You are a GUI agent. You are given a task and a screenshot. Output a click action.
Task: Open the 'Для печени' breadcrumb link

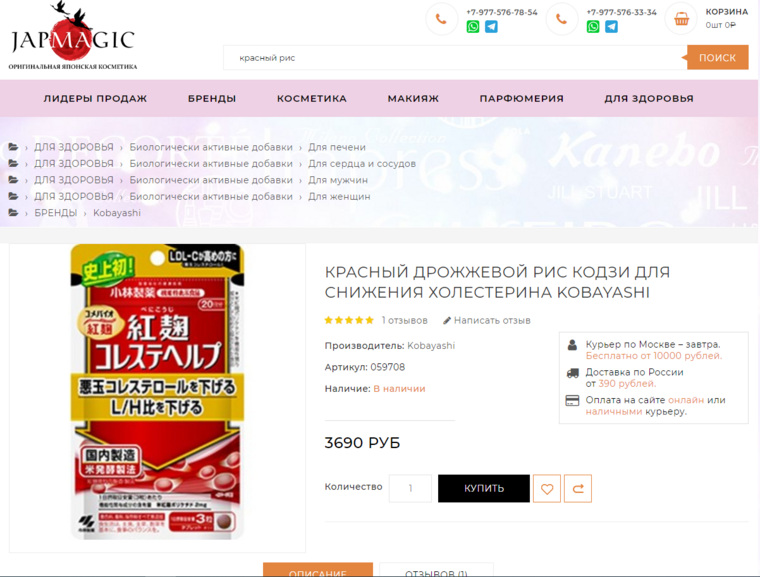click(x=337, y=147)
